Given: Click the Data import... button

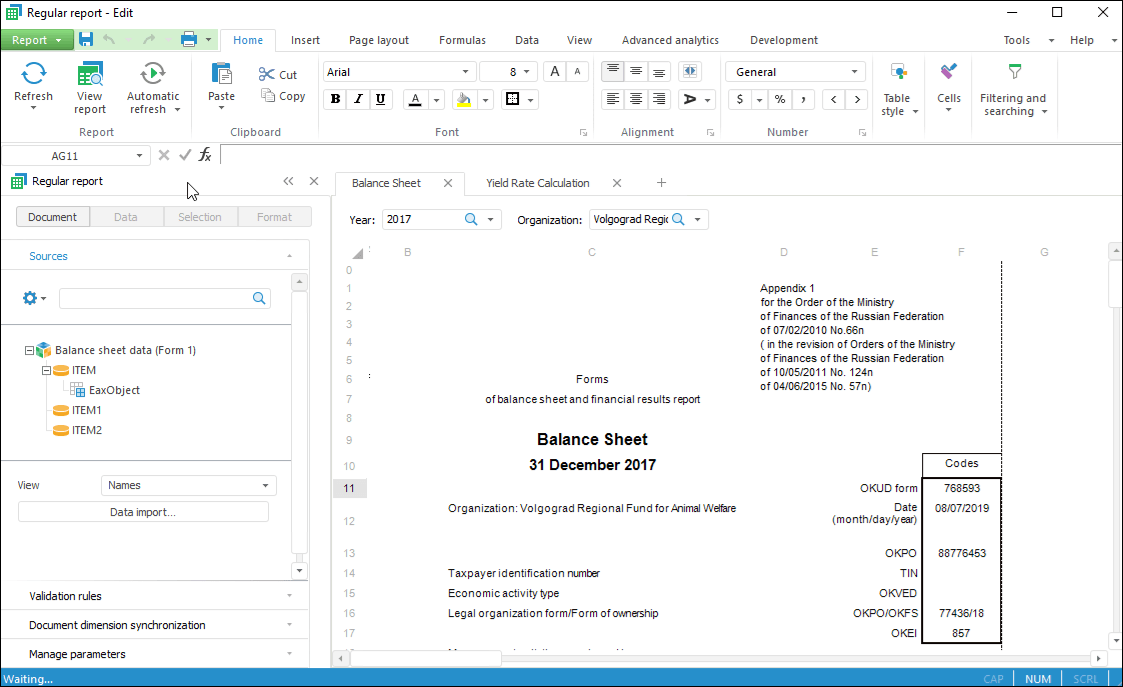Looking at the screenshot, I should pos(143,512).
